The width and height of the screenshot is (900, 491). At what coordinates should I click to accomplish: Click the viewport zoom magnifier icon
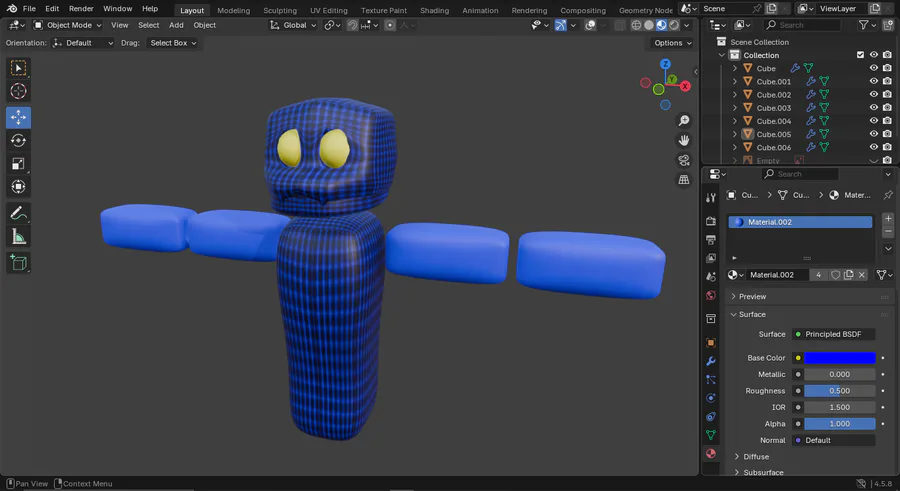coord(684,121)
